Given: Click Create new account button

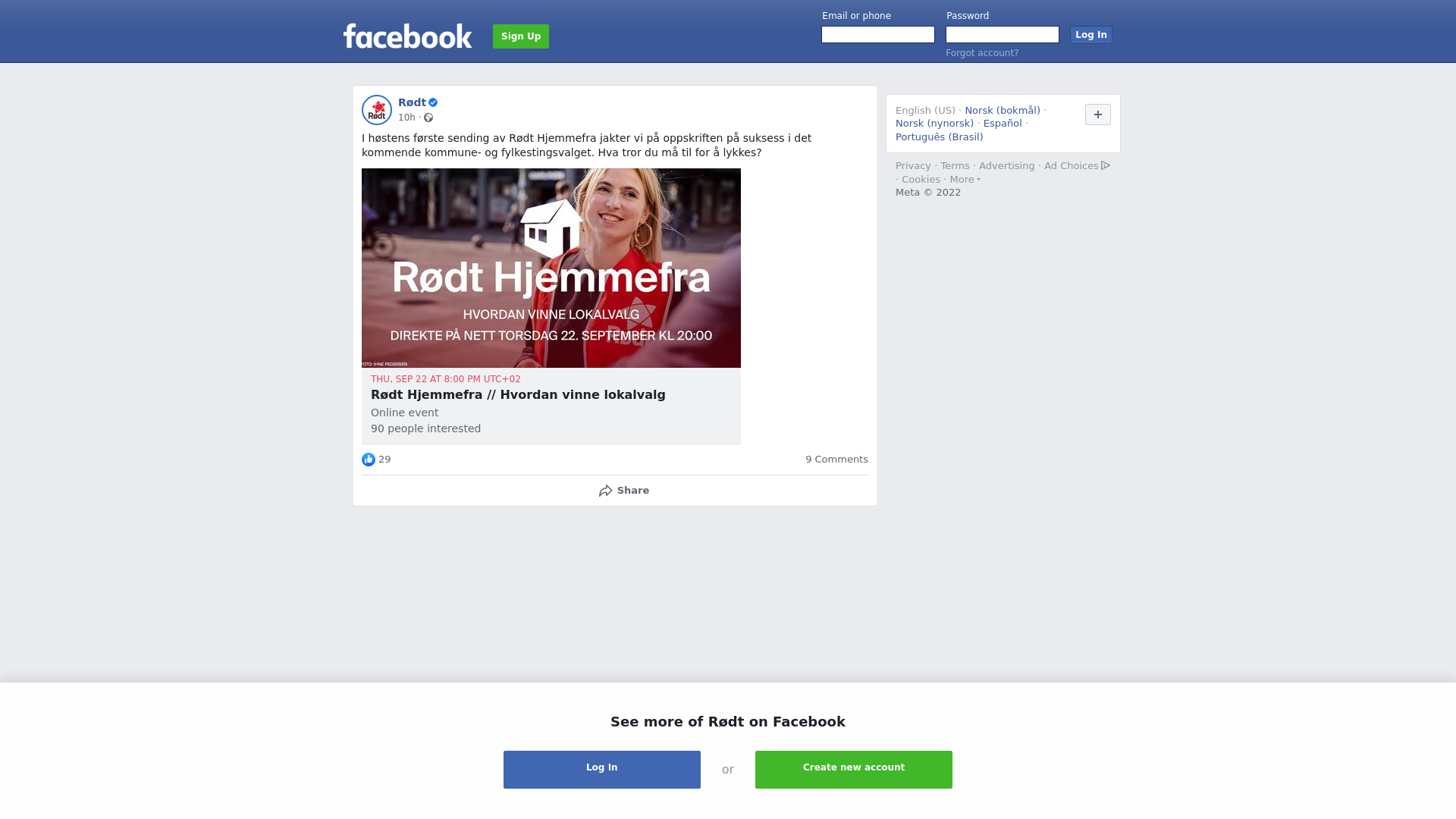Looking at the screenshot, I should pos(854,770).
